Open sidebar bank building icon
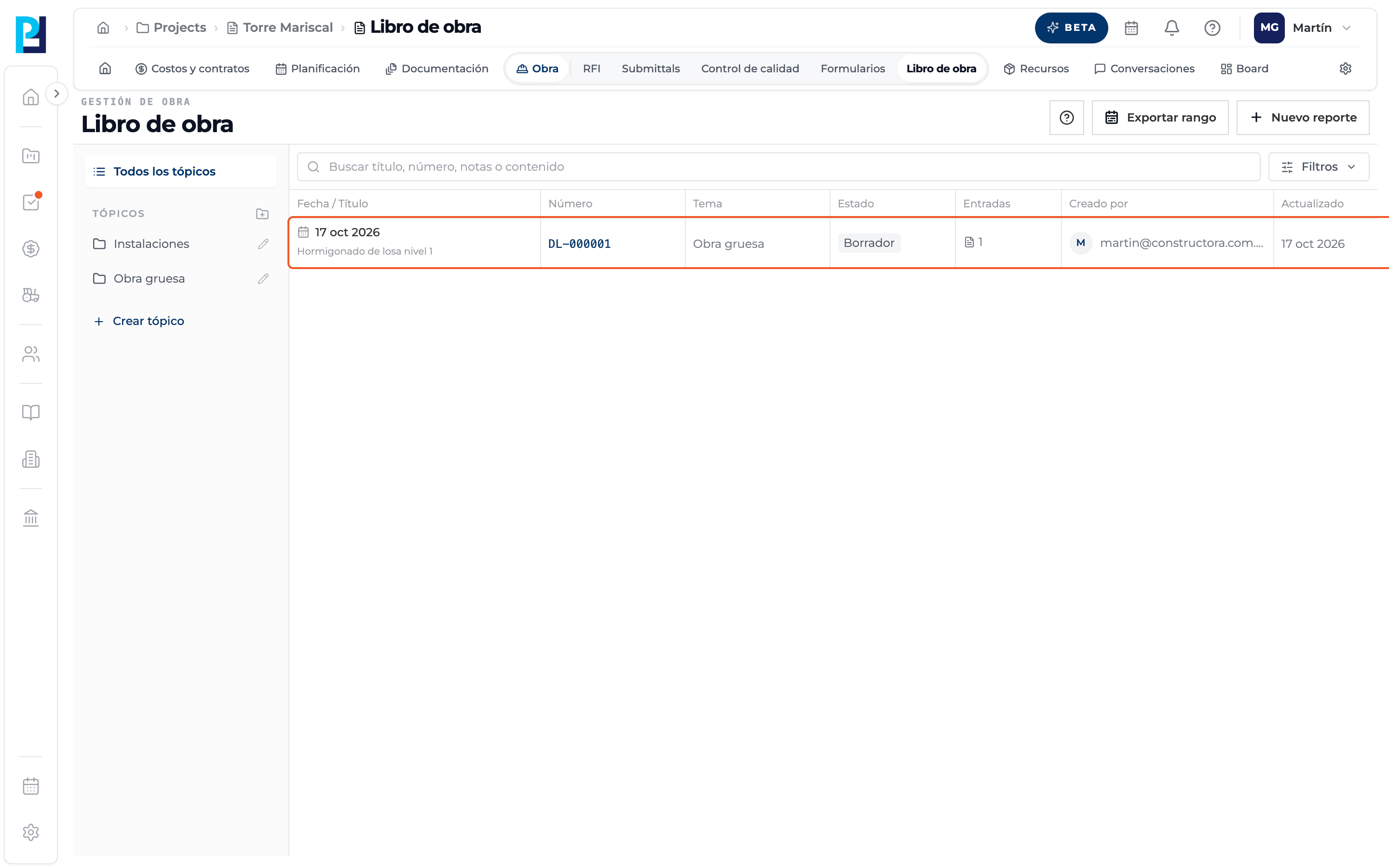1389x868 pixels. (31, 518)
